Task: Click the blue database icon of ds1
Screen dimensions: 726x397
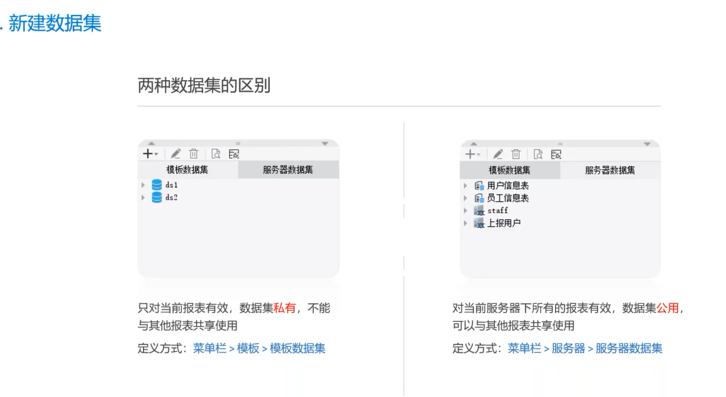Action: 157,185
